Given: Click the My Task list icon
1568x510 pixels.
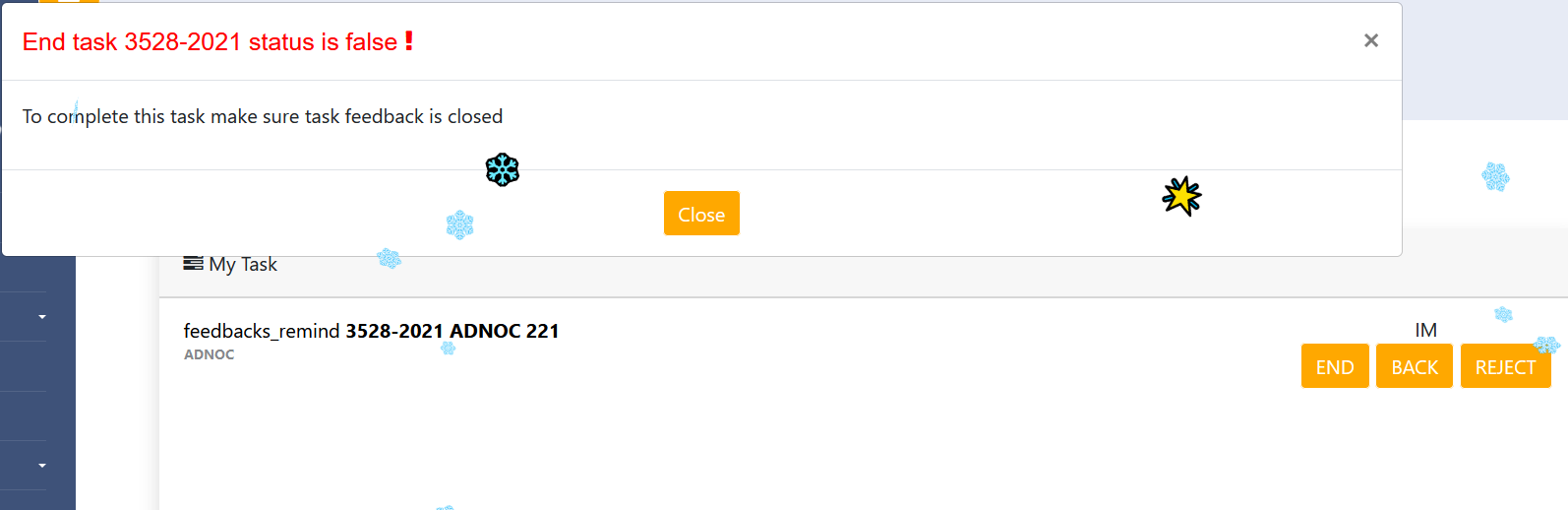Looking at the screenshot, I should click(x=193, y=263).
